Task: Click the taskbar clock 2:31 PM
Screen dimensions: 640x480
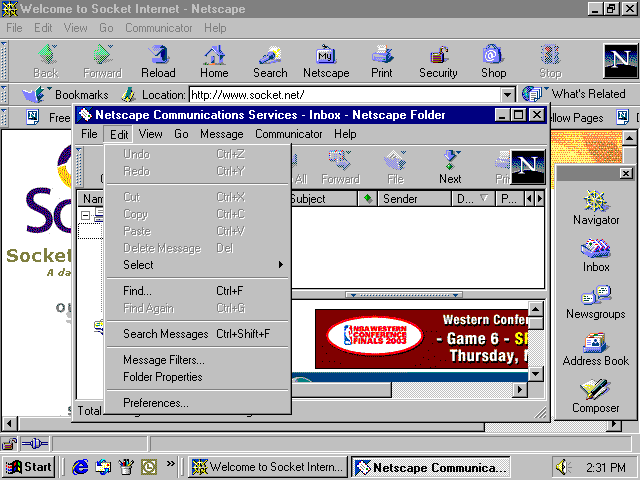Action: [605, 467]
